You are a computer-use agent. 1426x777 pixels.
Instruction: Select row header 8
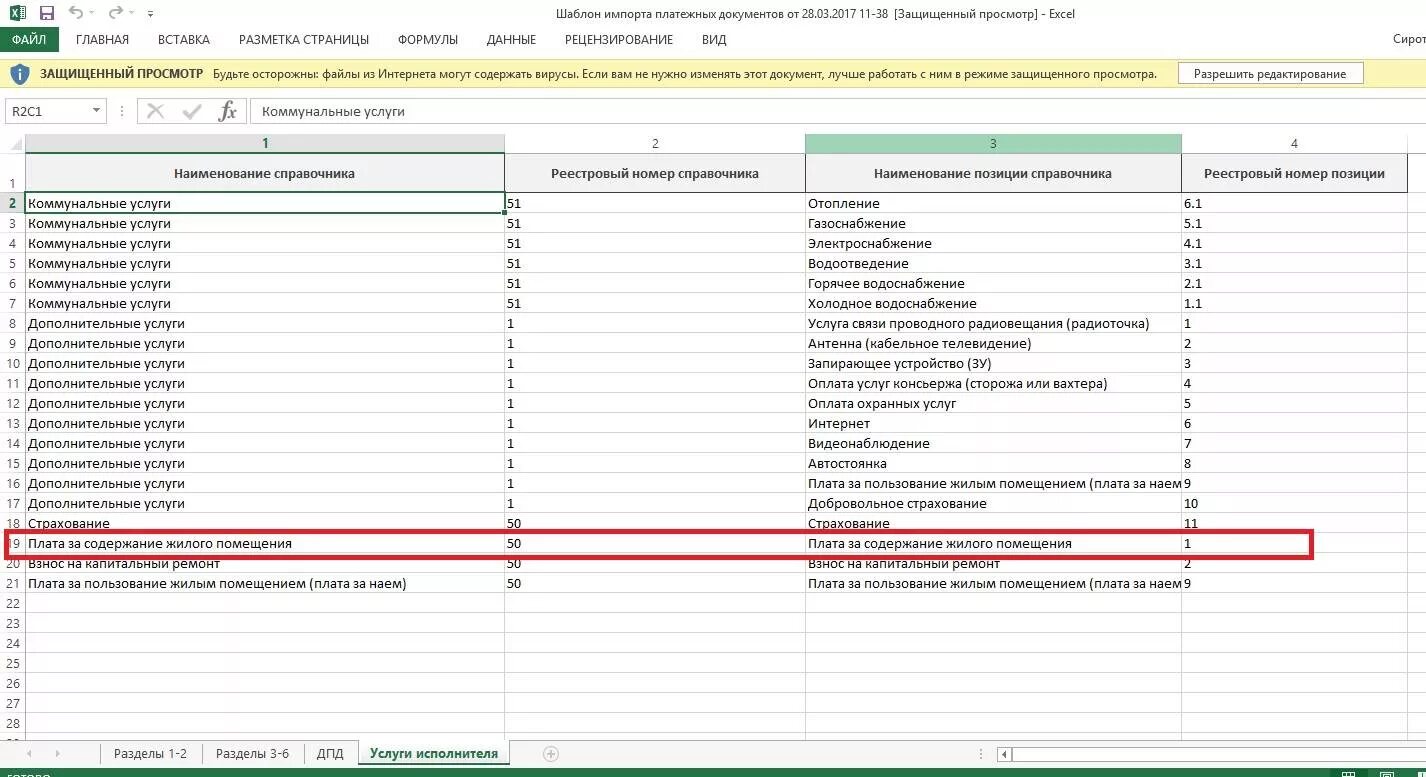pyautogui.click(x=13, y=323)
